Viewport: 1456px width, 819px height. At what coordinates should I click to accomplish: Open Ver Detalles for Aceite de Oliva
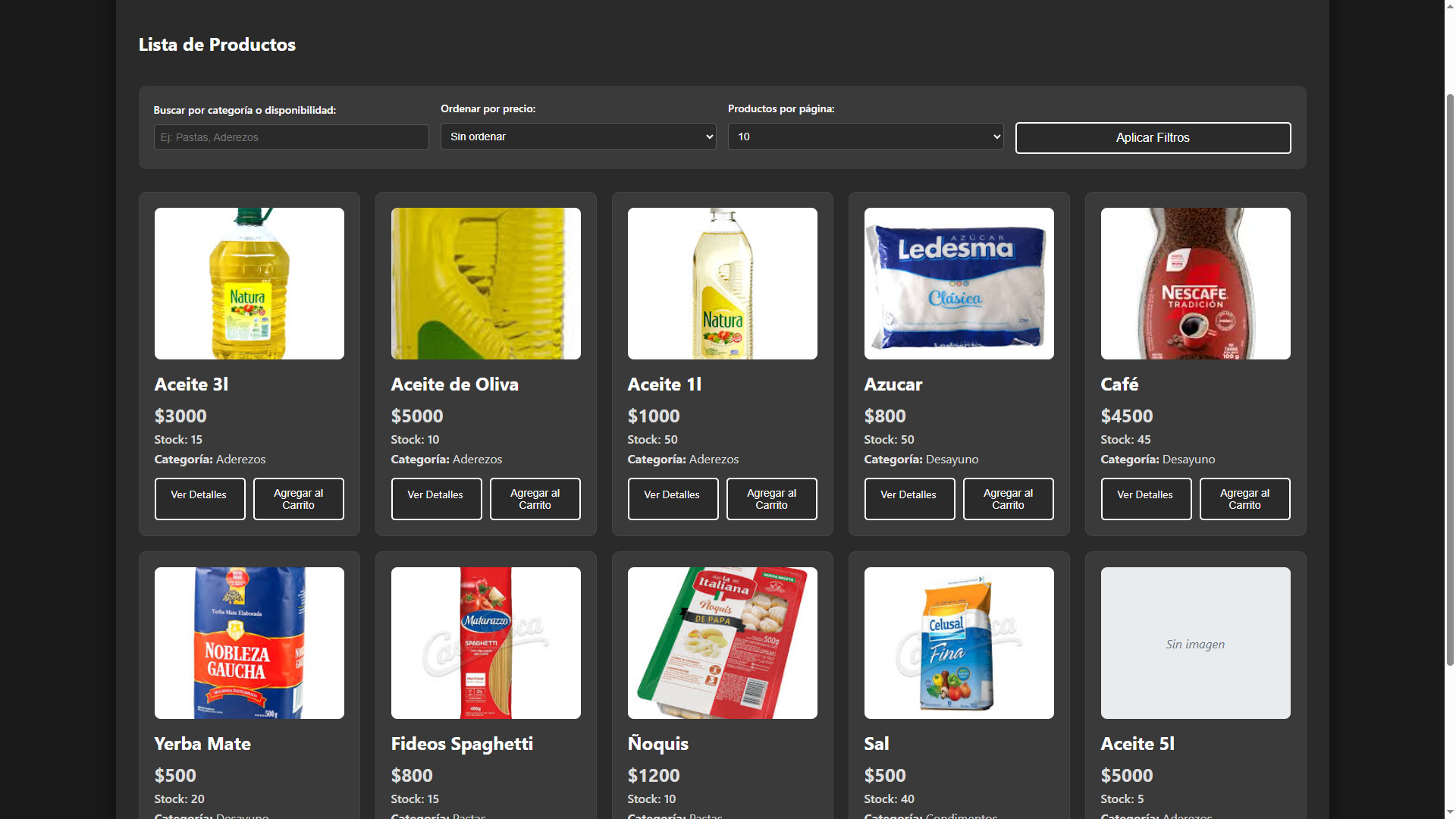436,498
